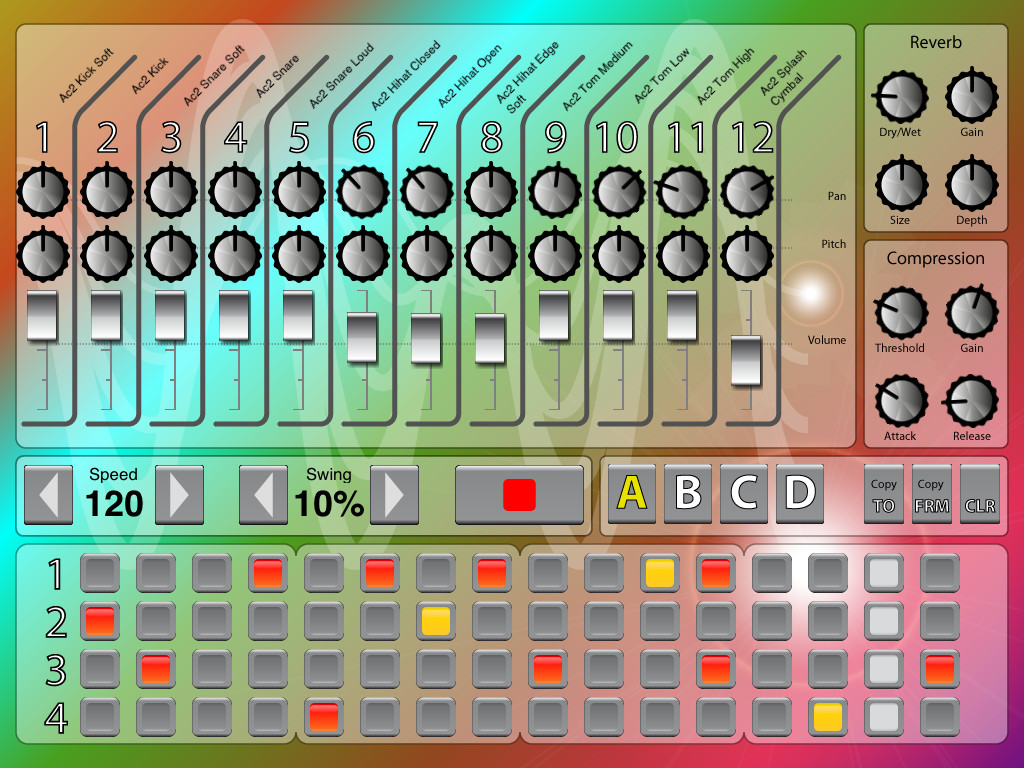Click the Copy TO button
This screenshot has height=768, width=1024.
point(884,494)
